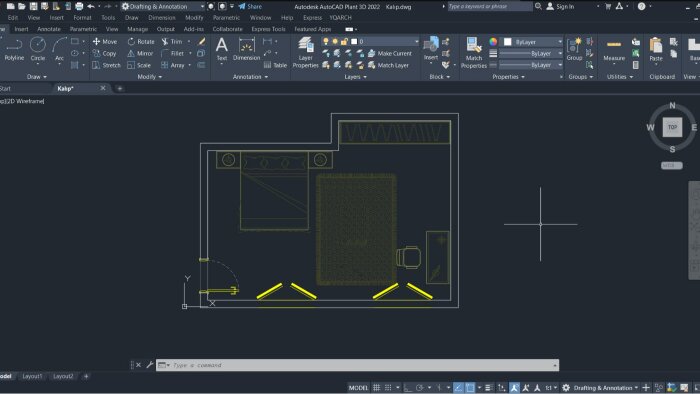The width and height of the screenshot is (700, 394).
Task: Activate Match Properties tool
Action: tap(474, 53)
